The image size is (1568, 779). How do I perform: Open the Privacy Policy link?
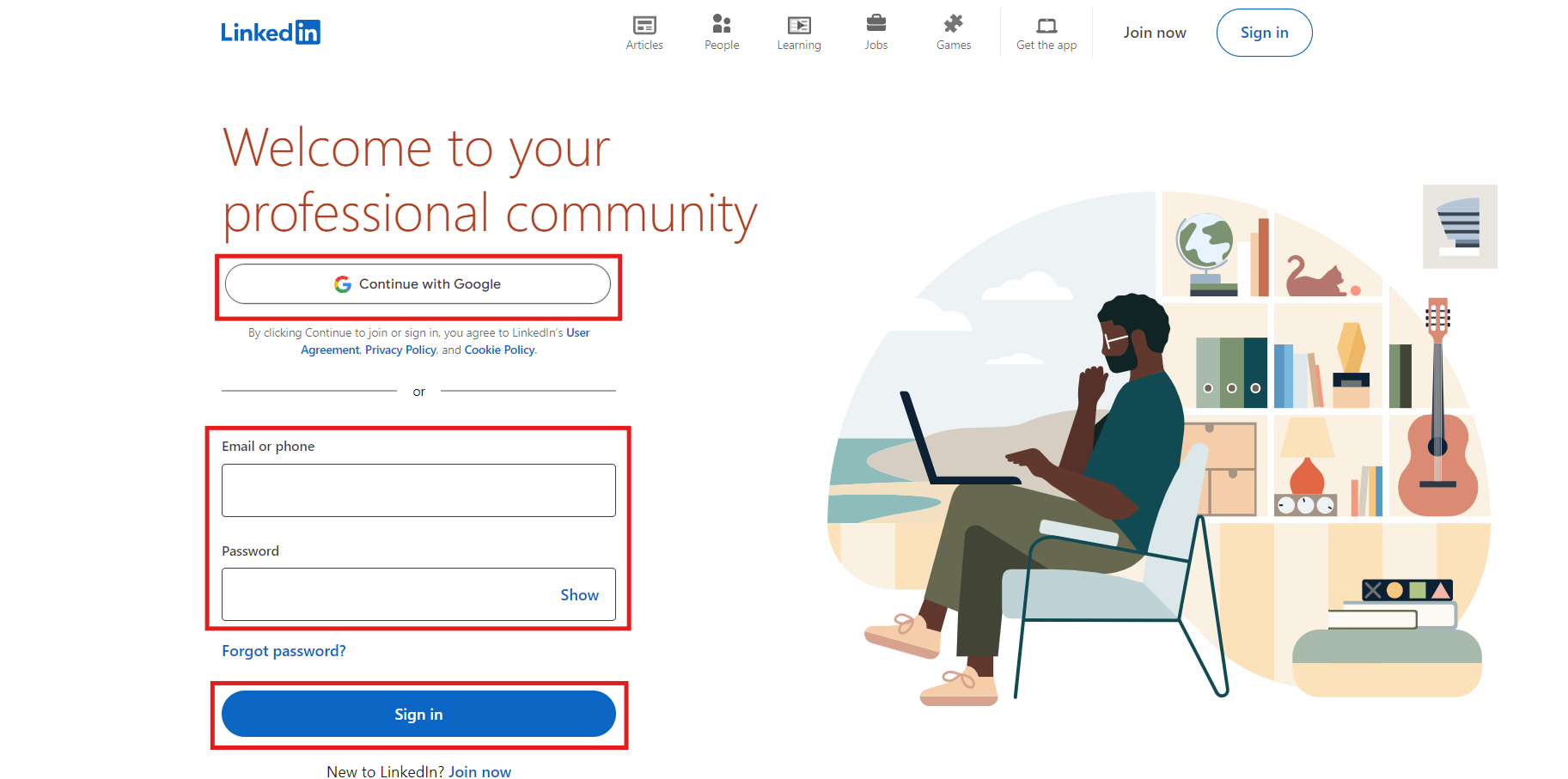[x=400, y=350]
